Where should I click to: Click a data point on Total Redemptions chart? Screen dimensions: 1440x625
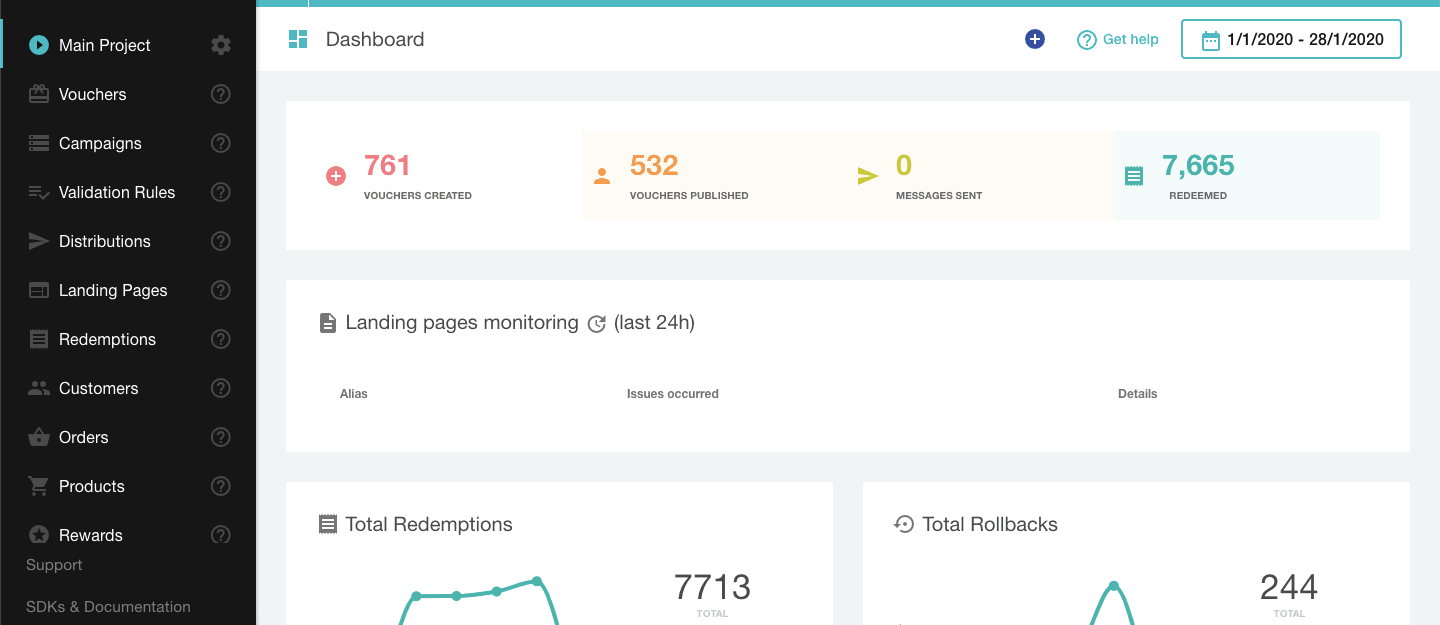(x=537, y=581)
